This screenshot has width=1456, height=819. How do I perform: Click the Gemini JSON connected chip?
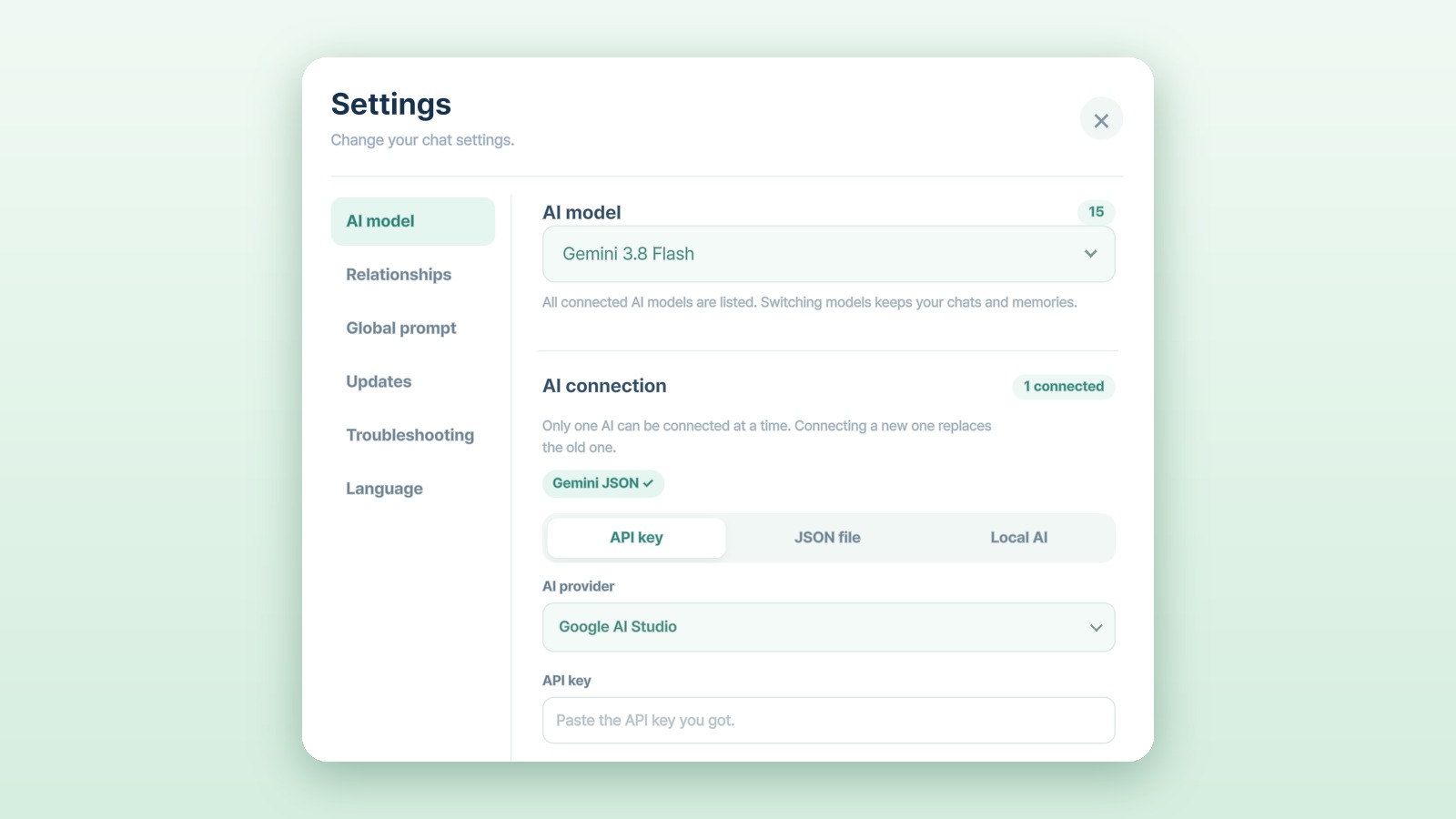[x=602, y=483]
